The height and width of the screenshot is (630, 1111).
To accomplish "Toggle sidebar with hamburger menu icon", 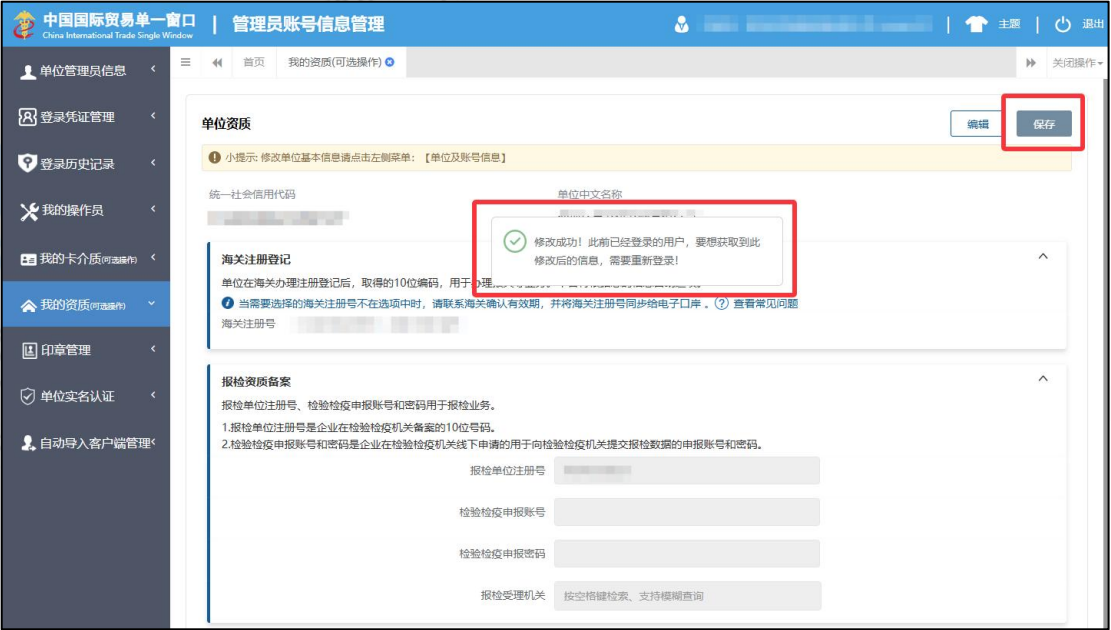I will 186,62.
